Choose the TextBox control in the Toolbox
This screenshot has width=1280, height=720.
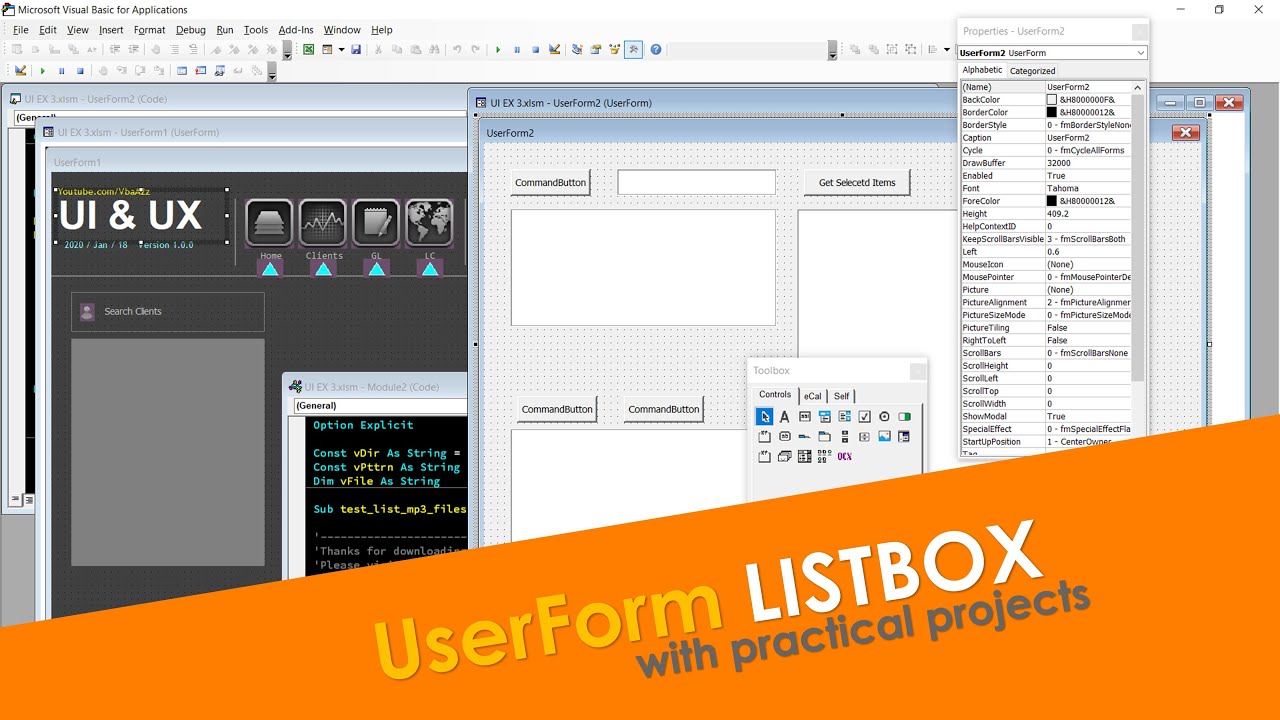click(x=805, y=417)
